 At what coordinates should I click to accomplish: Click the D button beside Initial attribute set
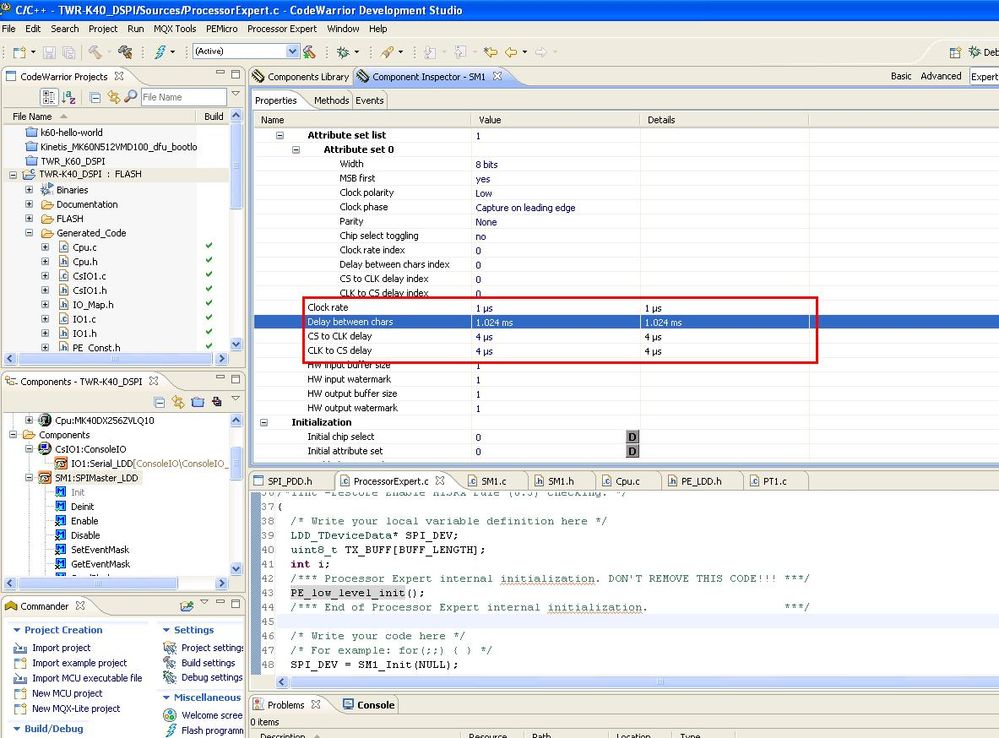point(632,451)
